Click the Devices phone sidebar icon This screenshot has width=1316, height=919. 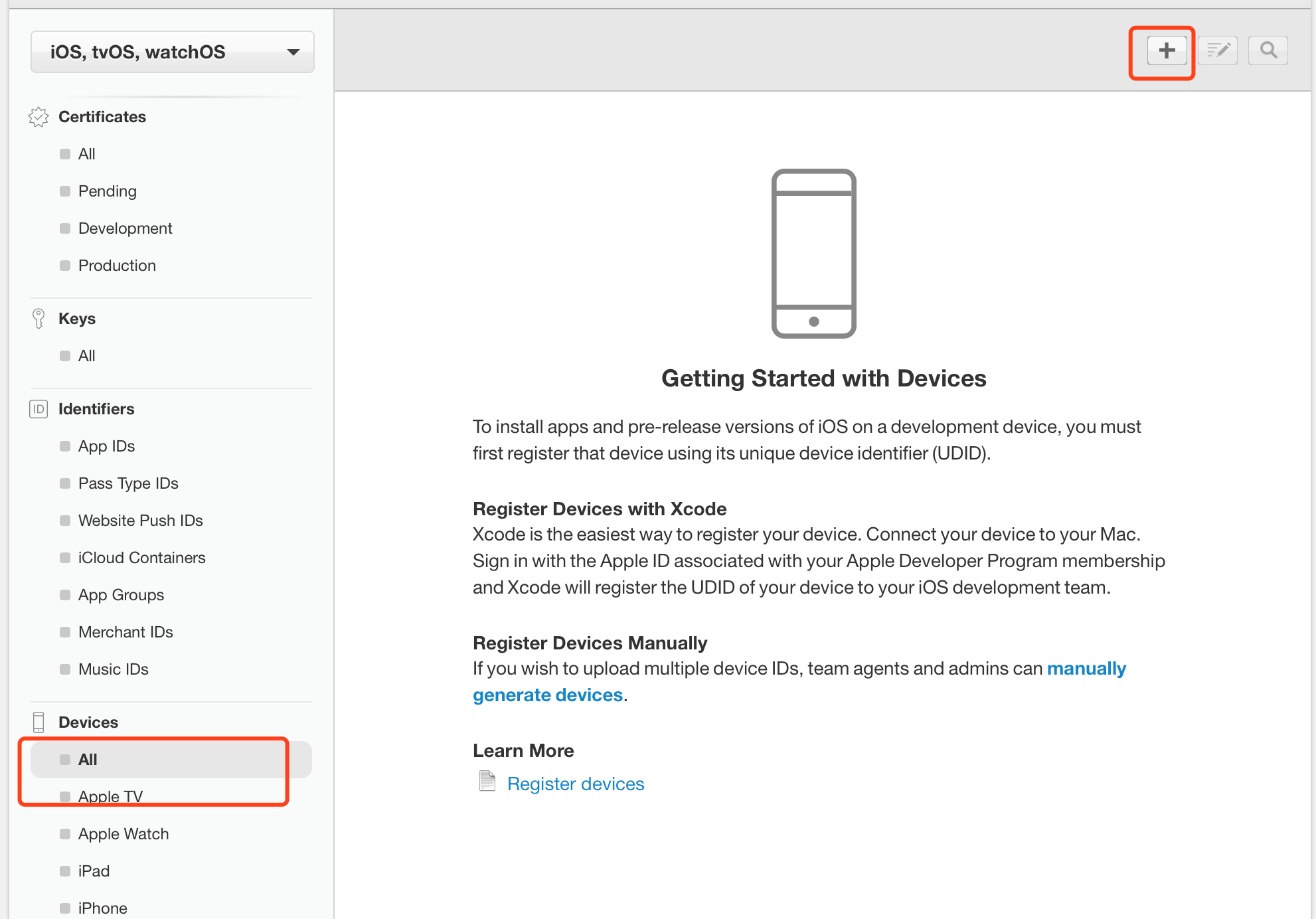tap(39, 722)
